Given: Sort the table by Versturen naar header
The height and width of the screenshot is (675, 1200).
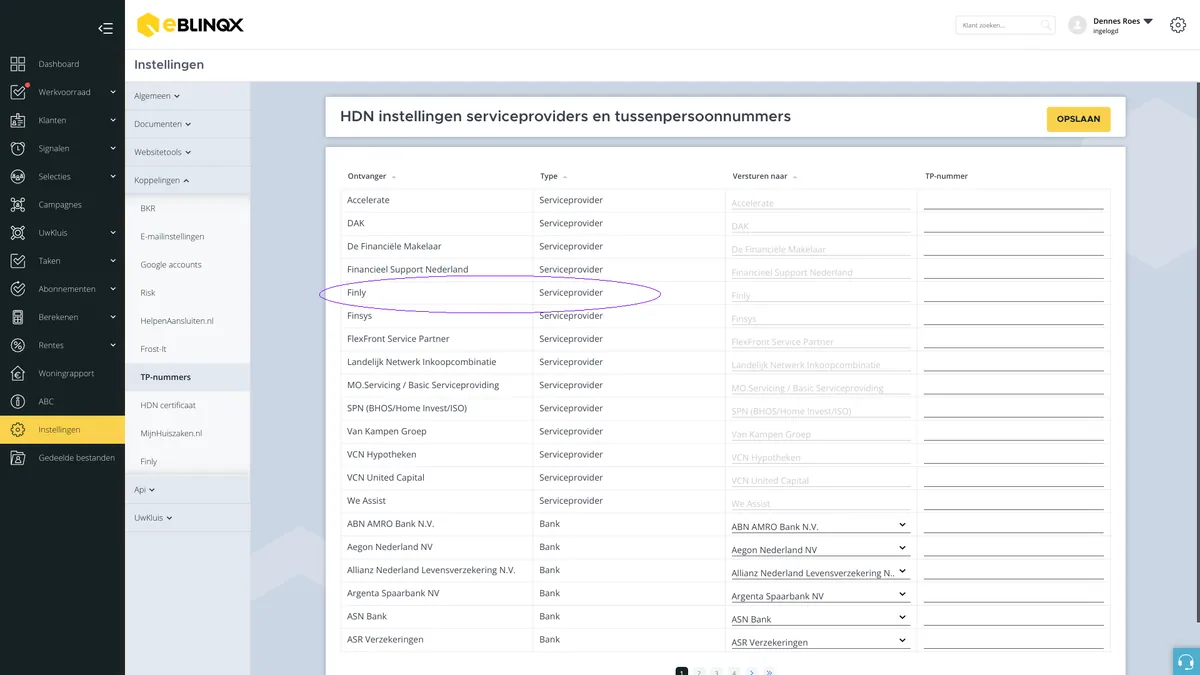Looking at the screenshot, I should click(x=764, y=176).
